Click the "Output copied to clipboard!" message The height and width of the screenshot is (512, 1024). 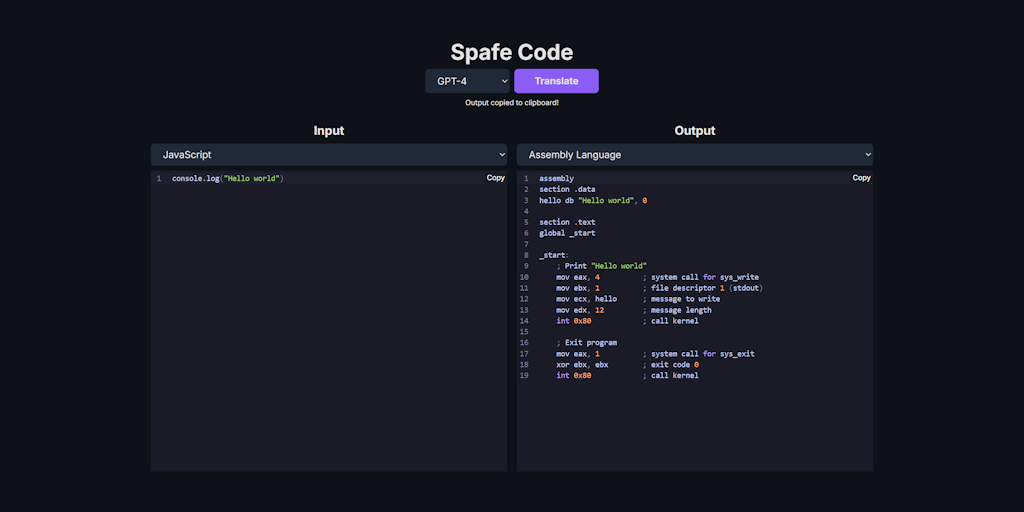(x=512, y=103)
